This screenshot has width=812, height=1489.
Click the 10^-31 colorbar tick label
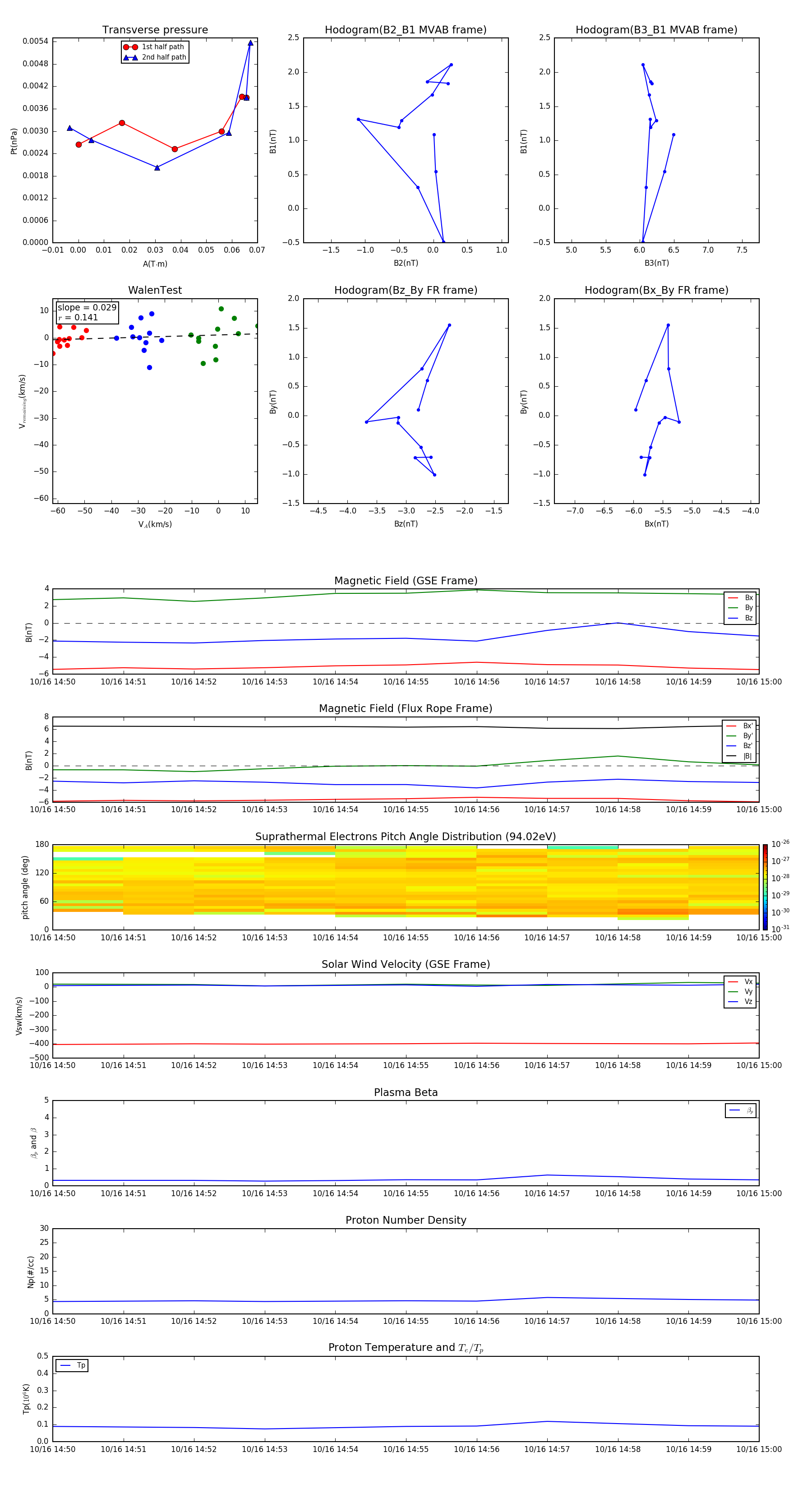point(780,929)
